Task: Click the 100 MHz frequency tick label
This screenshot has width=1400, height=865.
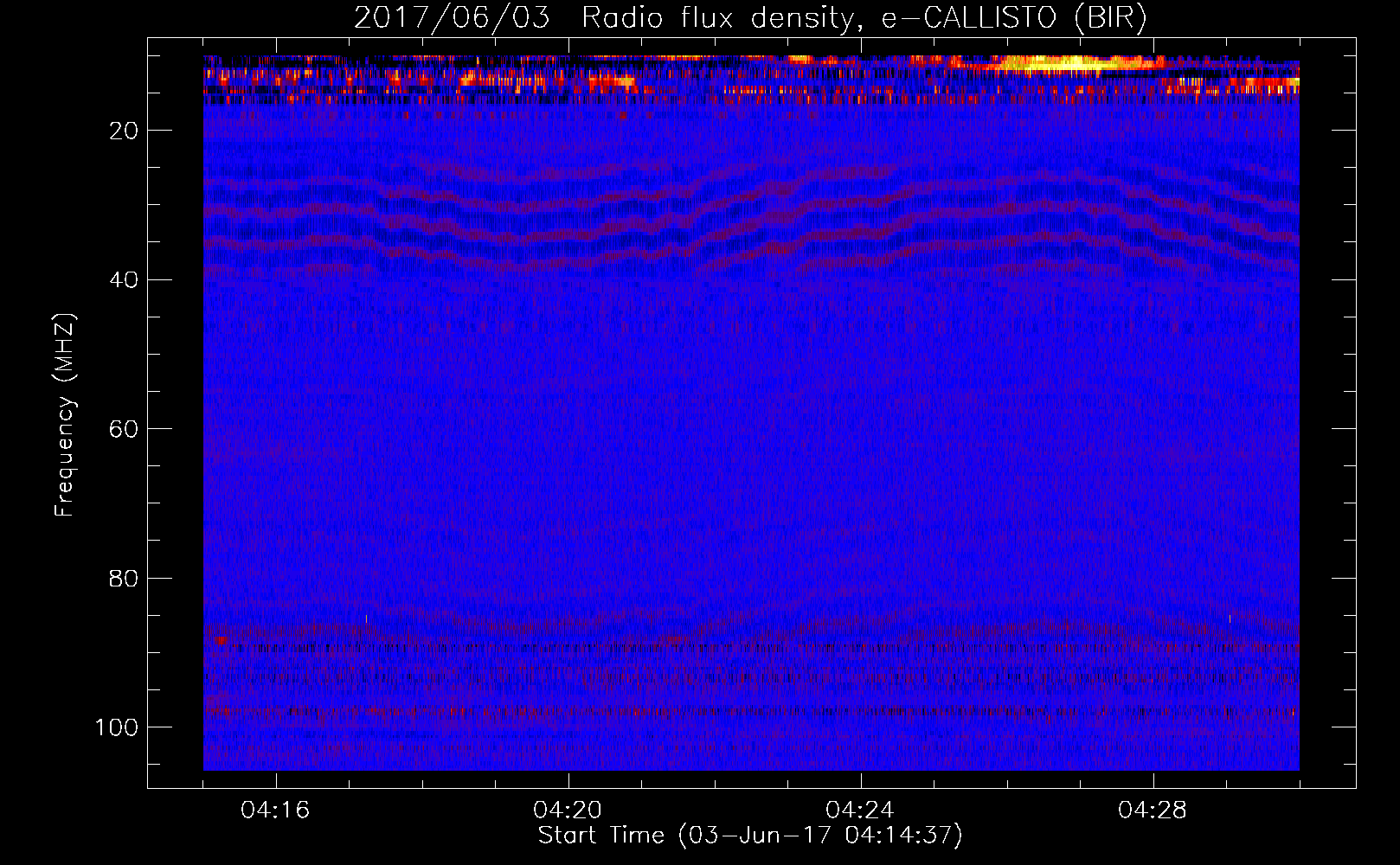Action: (x=117, y=727)
